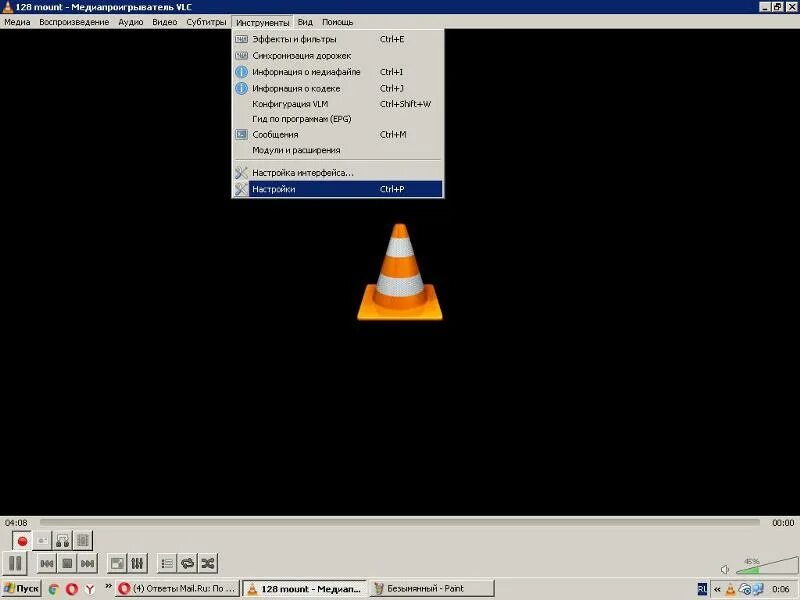Click the system clock 0:06

click(781, 589)
